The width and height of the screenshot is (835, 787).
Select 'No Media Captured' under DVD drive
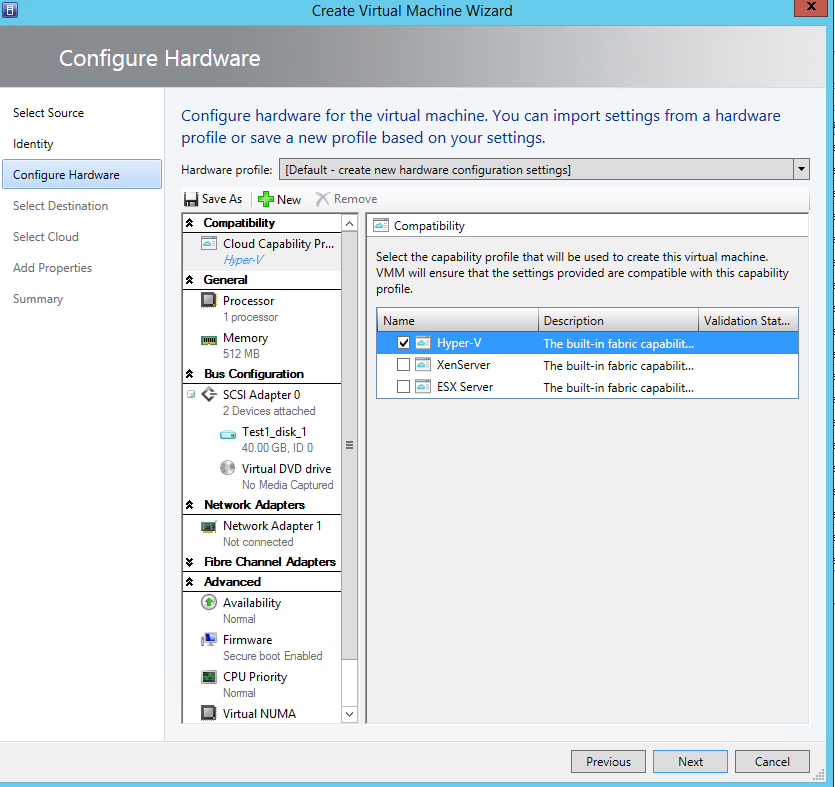pos(288,485)
